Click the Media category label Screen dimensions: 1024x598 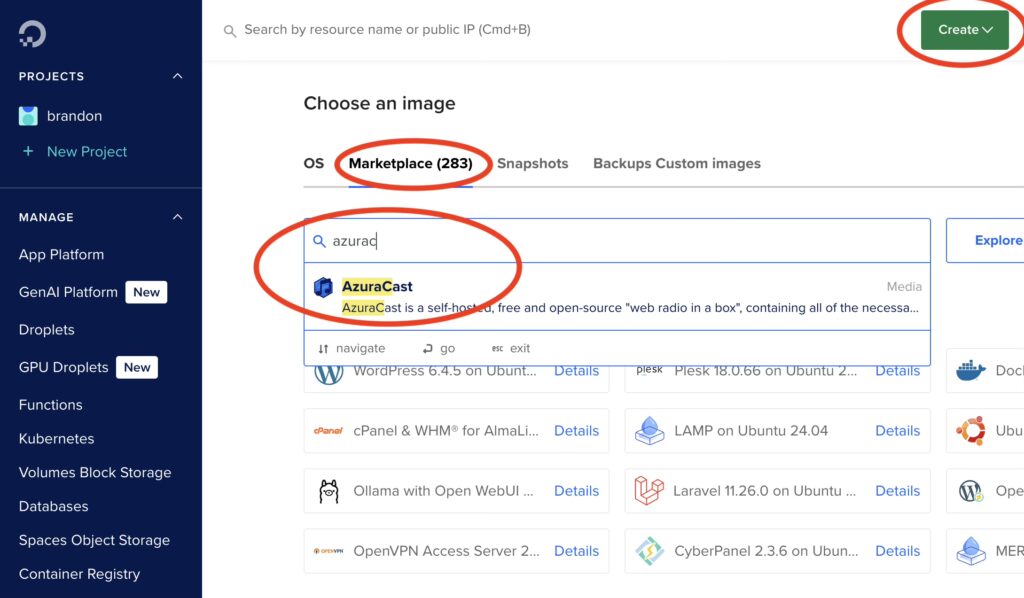[904, 287]
